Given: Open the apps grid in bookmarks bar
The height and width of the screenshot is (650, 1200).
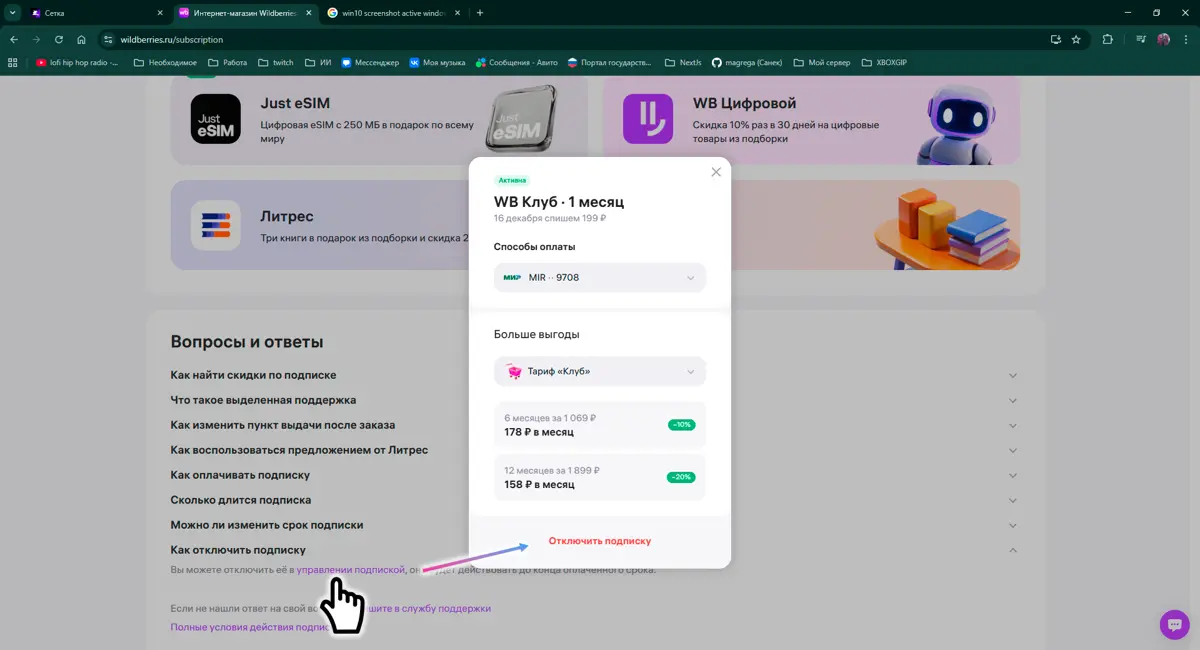Looking at the screenshot, I should [x=13, y=62].
